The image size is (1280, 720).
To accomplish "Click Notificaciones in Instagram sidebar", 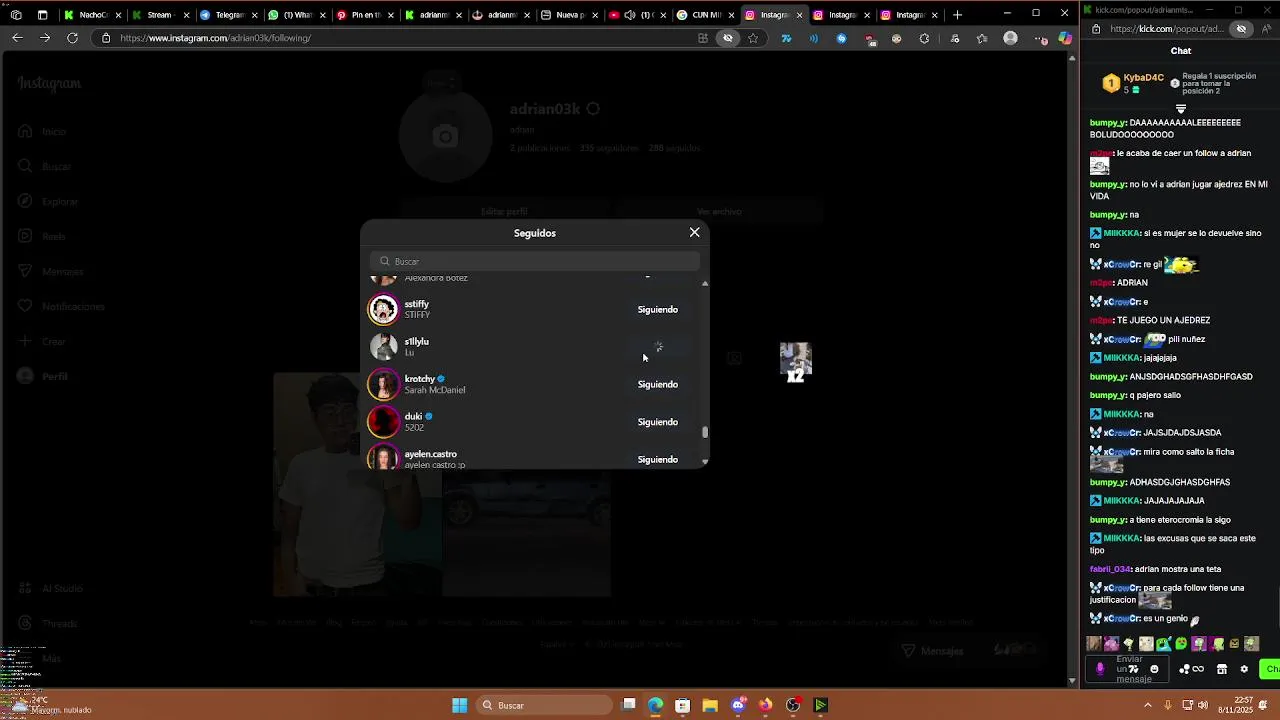I will click(x=60, y=306).
